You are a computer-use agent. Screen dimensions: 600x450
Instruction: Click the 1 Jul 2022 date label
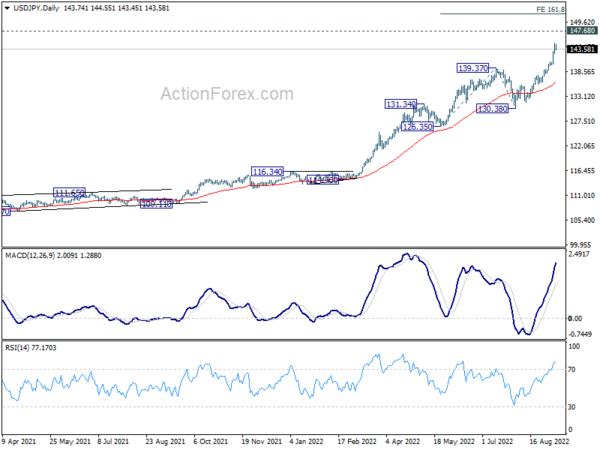[x=497, y=441]
